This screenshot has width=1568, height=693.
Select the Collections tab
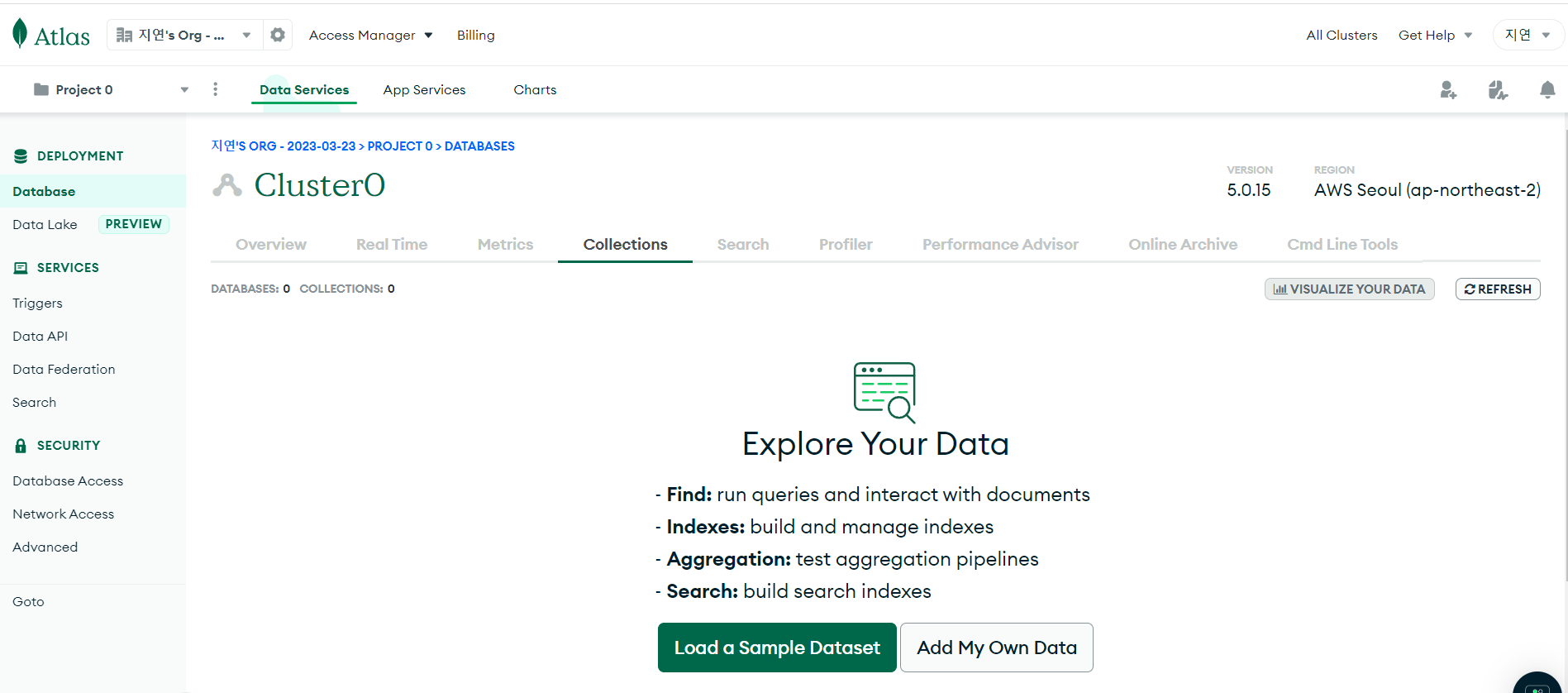(626, 244)
